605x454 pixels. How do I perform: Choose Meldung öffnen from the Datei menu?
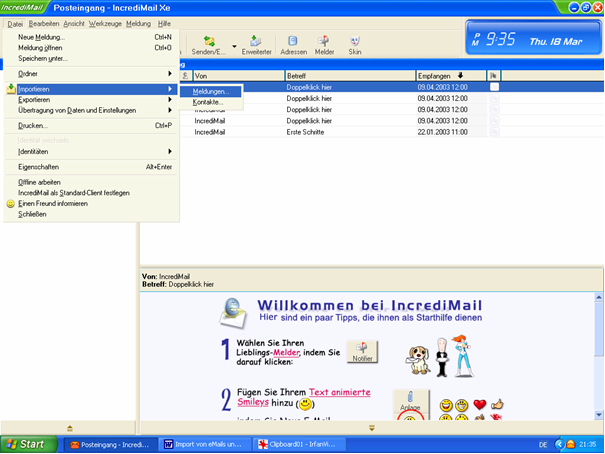click(91, 48)
